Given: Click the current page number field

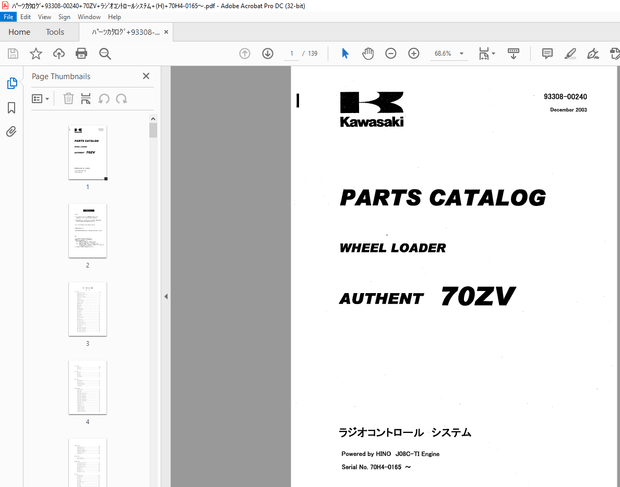Looking at the screenshot, I should point(292,53).
